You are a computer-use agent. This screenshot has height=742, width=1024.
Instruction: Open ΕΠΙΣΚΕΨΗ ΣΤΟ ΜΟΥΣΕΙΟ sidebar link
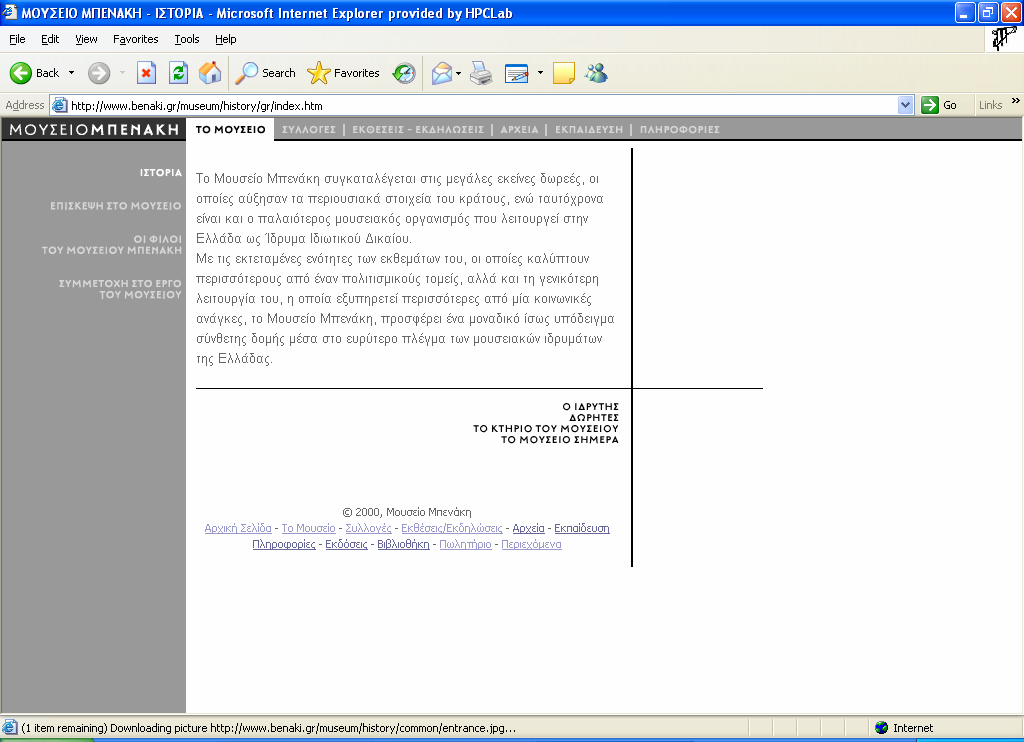click(116, 206)
